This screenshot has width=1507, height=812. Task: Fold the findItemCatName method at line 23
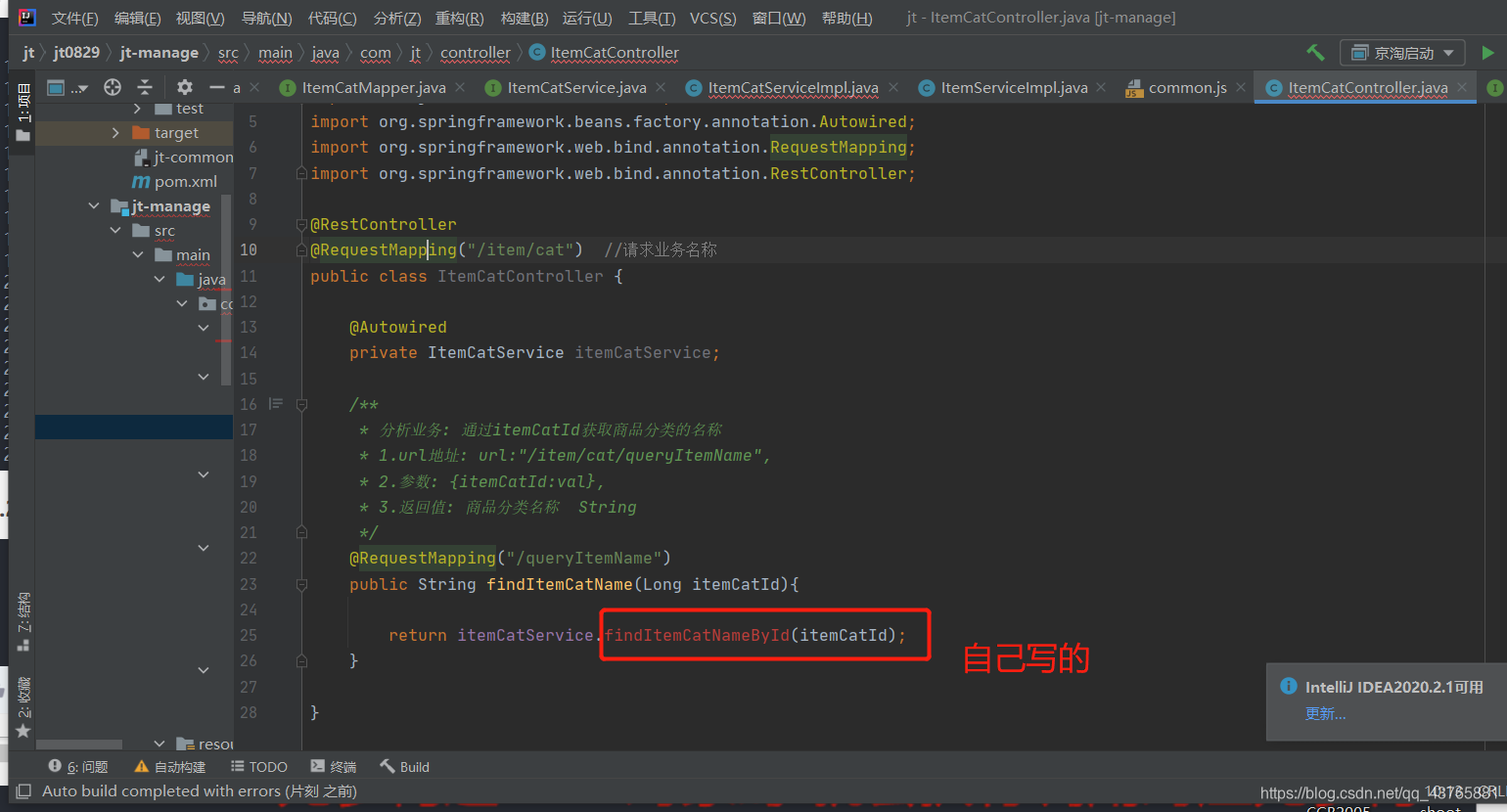[301, 584]
